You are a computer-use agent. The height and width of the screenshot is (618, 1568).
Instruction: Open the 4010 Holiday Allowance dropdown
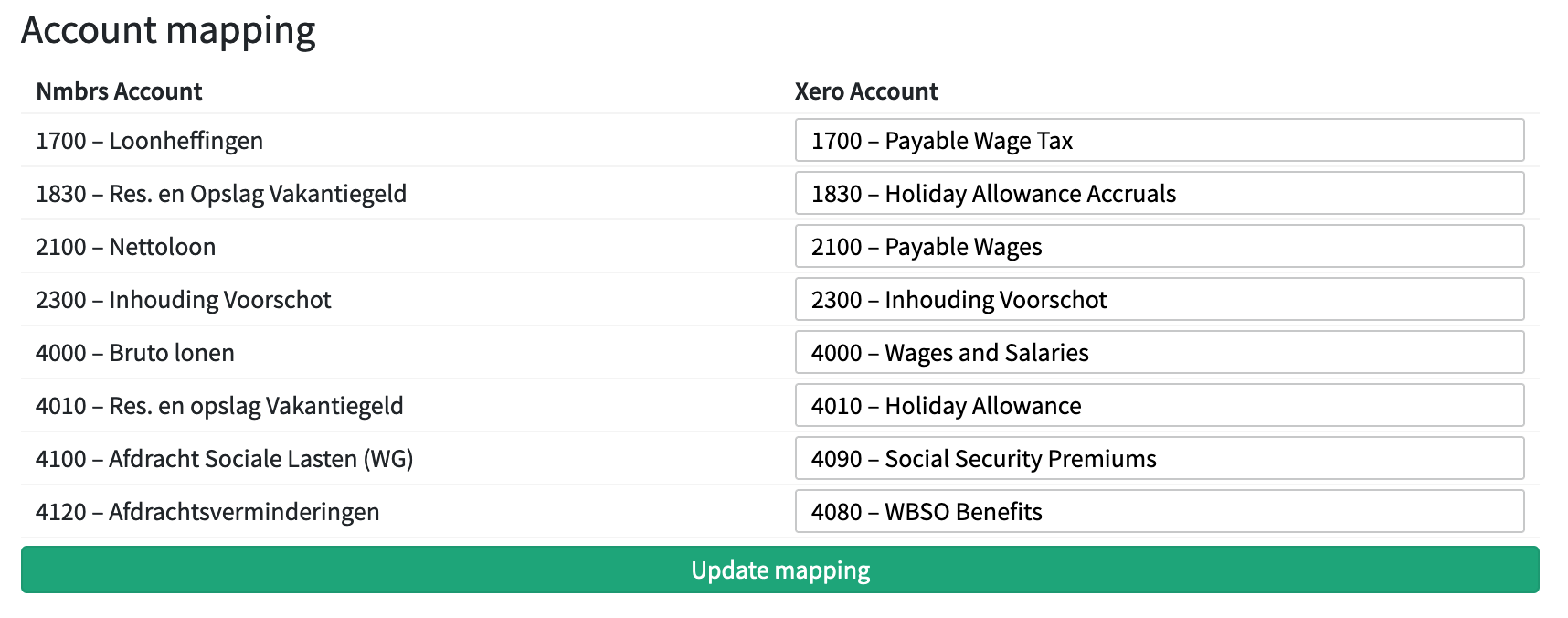point(1159,406)
